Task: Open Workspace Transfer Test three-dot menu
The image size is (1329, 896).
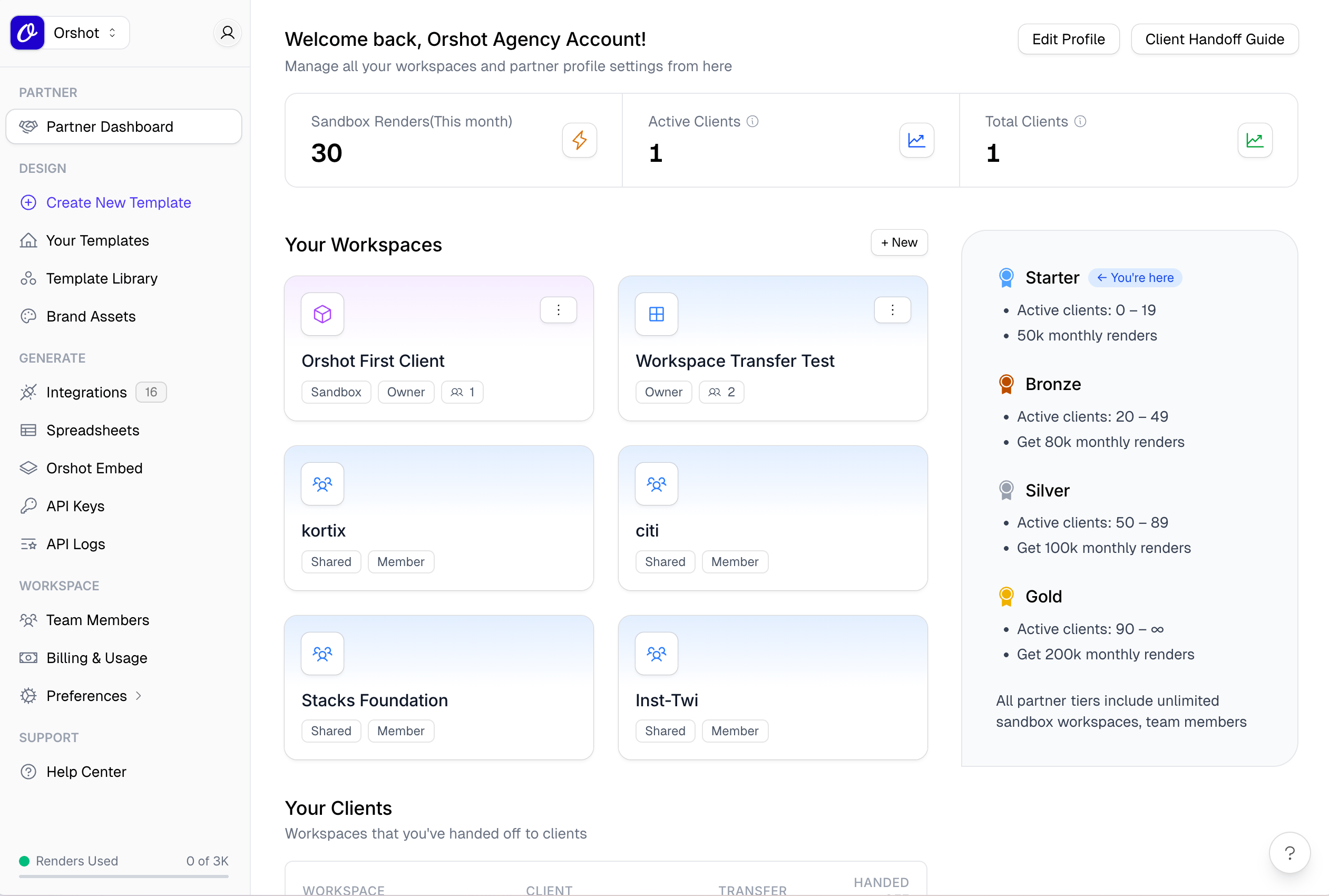Action: click(x=892, y=310)
